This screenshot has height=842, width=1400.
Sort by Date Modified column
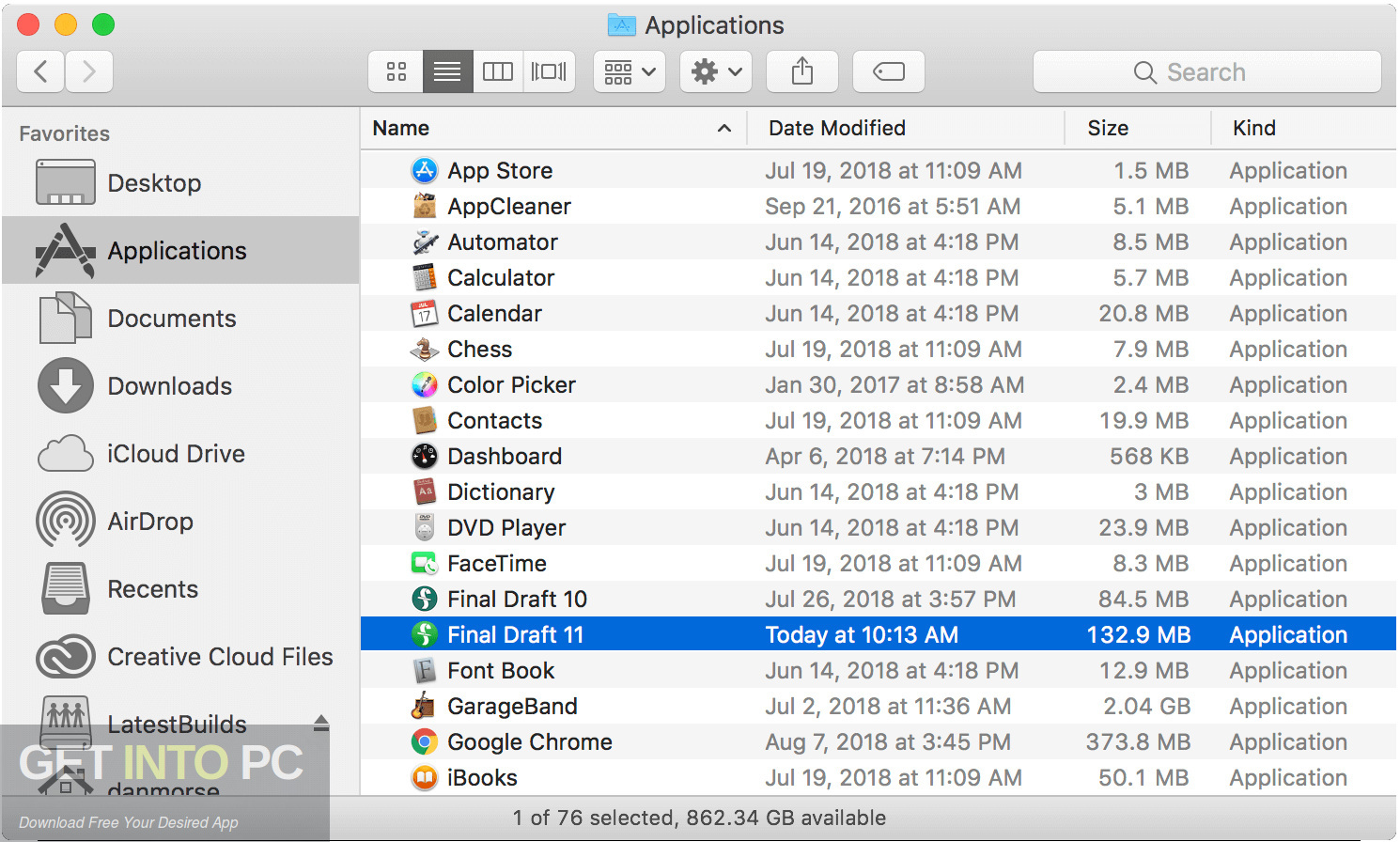906,129
